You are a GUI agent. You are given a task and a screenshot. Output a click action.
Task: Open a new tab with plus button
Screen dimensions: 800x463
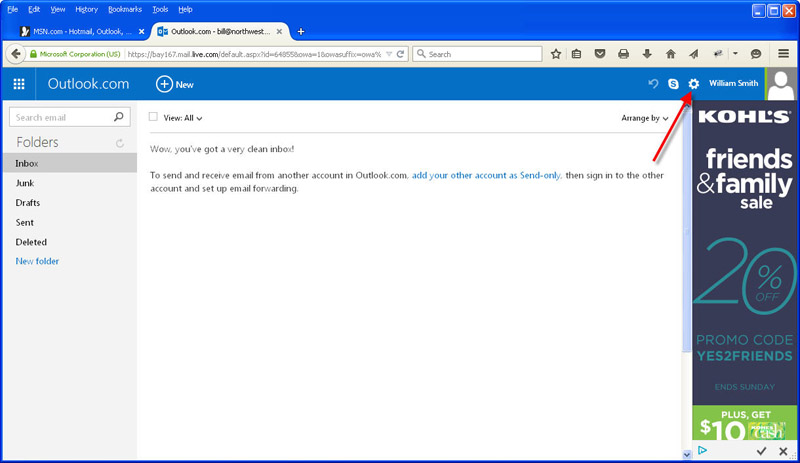click(x=301, y=32)
